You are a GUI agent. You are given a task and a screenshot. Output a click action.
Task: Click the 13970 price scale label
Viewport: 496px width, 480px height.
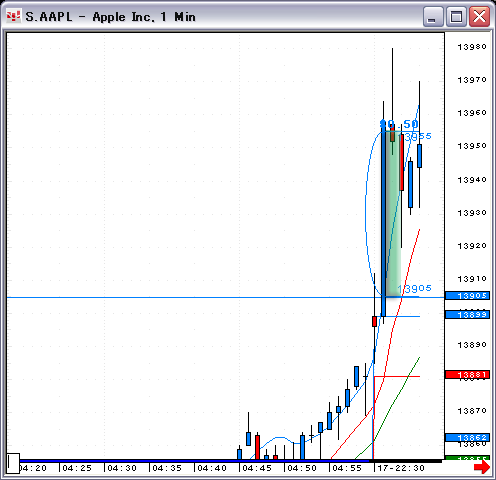tap(472, 80)
